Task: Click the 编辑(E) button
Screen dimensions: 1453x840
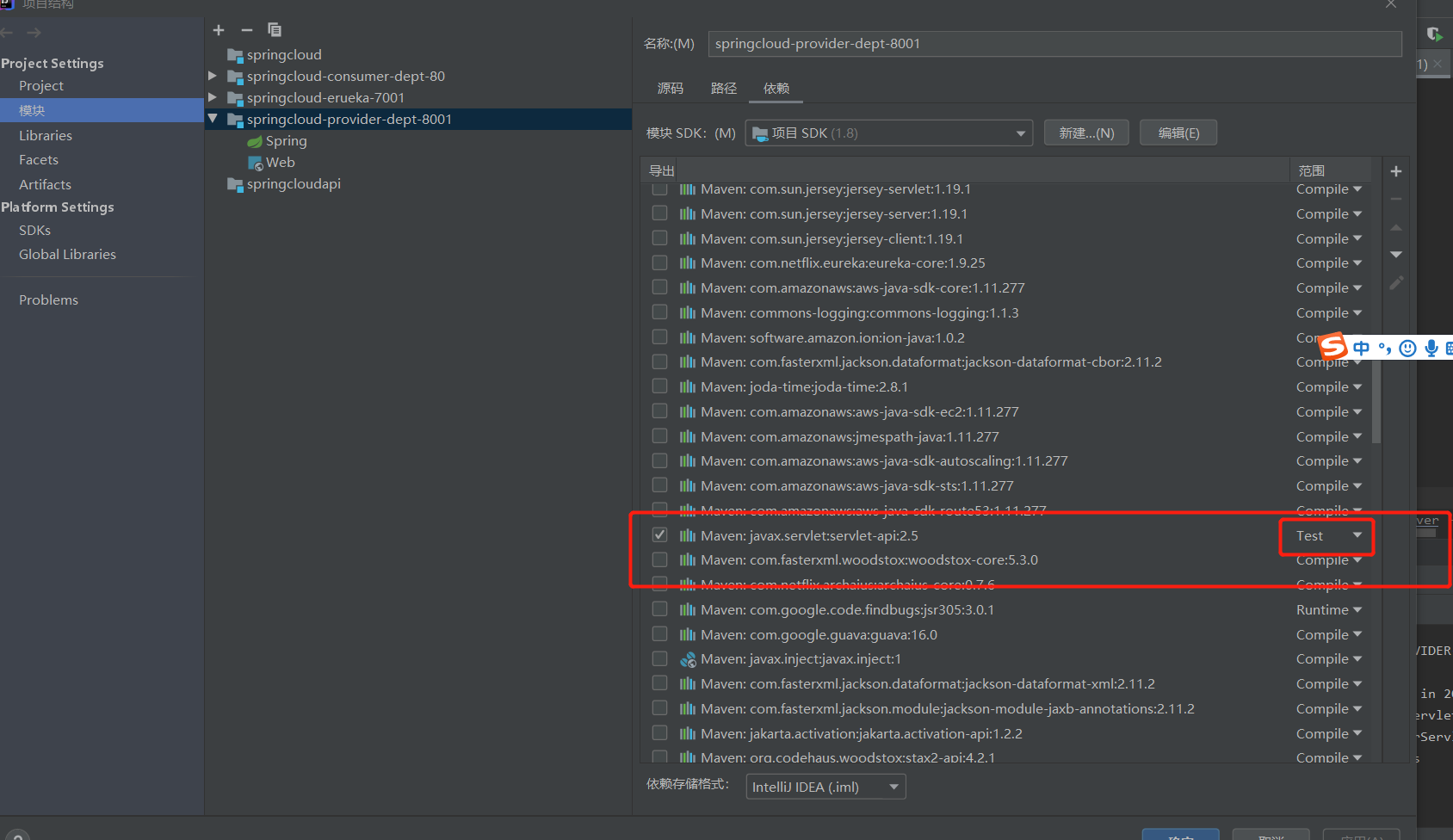Action: (1178, 133)
